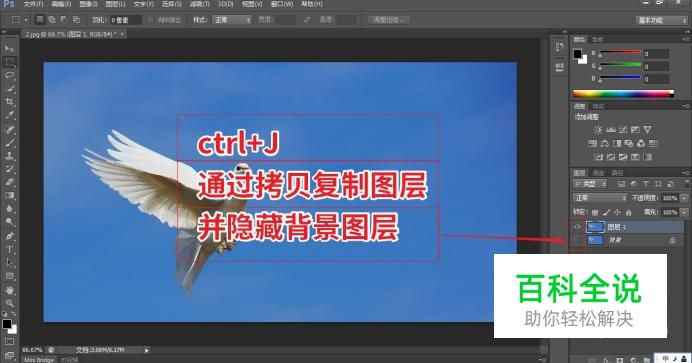Select the 图层 1 layer thumbnail
The height and width of the screenshot is (363, 692).
595,227
